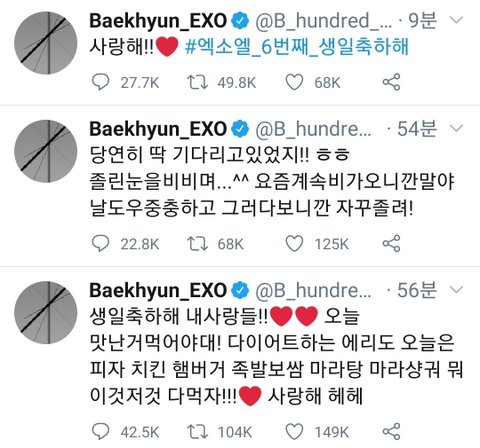Open the @B_hundre... handle on the 56분 tweet

(x=313, y=290)
